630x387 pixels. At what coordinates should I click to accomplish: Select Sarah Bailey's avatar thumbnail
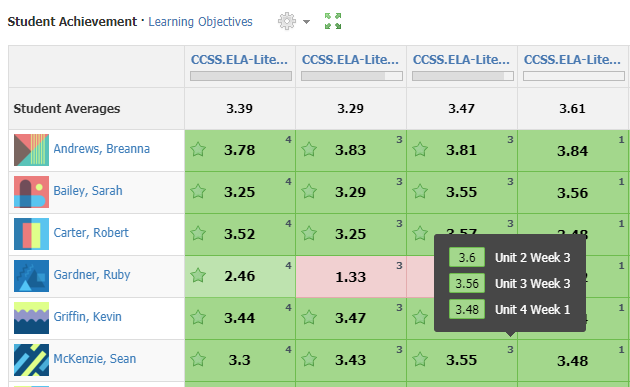[31, 192]
